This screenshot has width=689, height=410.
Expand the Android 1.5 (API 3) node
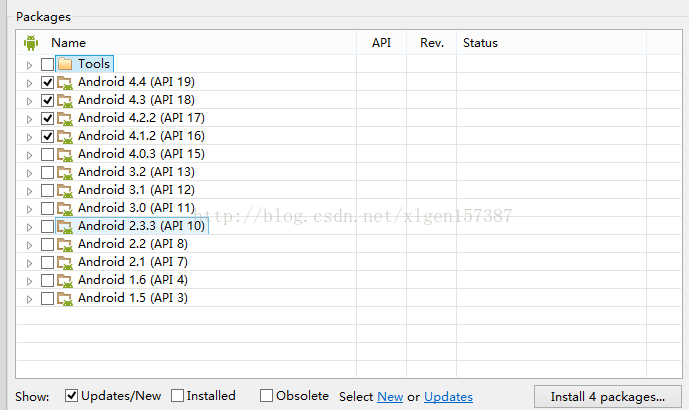pos(29,299)
